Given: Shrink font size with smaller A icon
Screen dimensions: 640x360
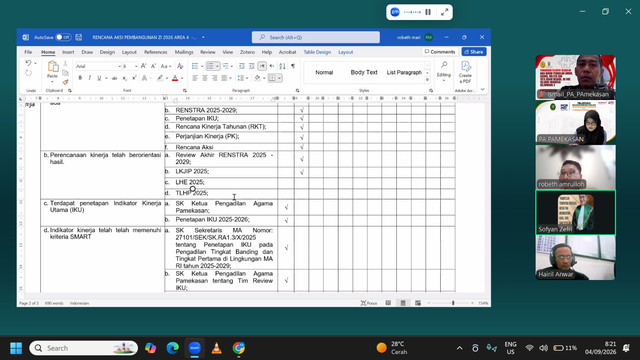Looking at the screenshot, I should [153, 66].
